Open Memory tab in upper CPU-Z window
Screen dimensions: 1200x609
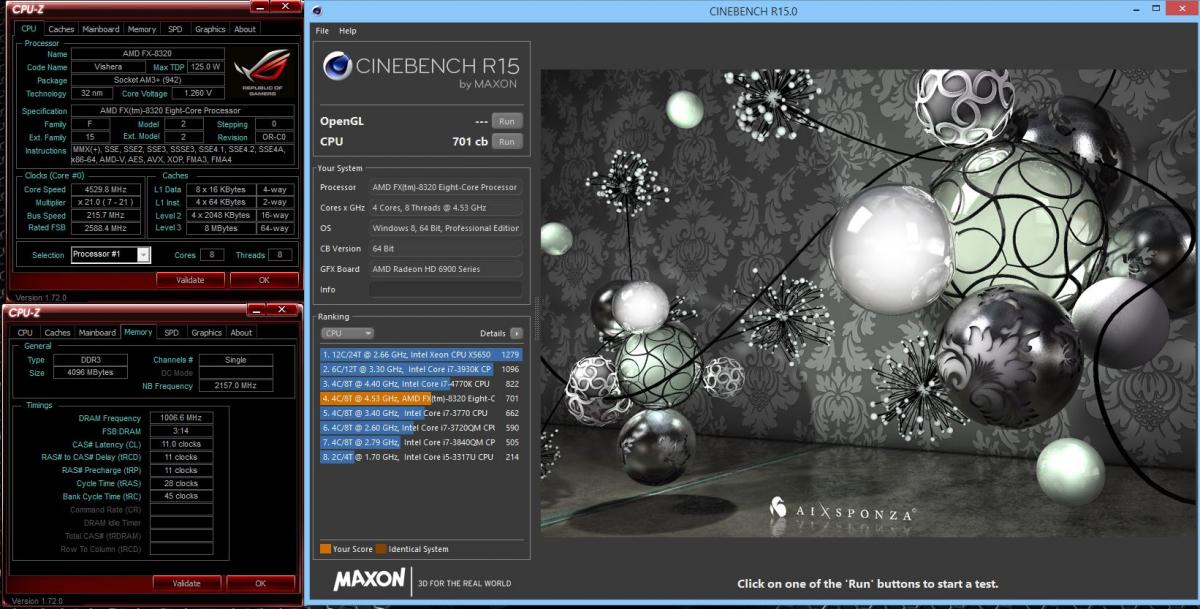[x=142, y=29]
